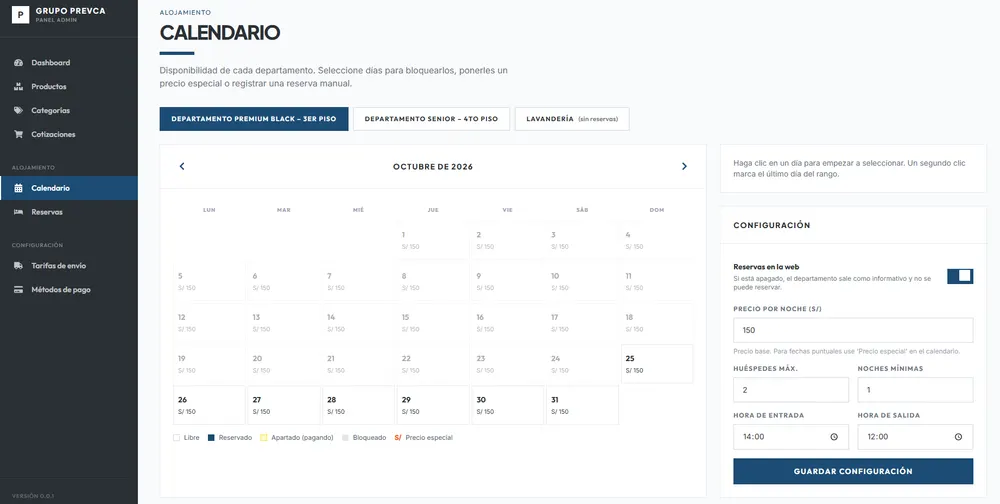Click the Bloqueado legend swatch

pyautogui.click(x=346, y=438)
